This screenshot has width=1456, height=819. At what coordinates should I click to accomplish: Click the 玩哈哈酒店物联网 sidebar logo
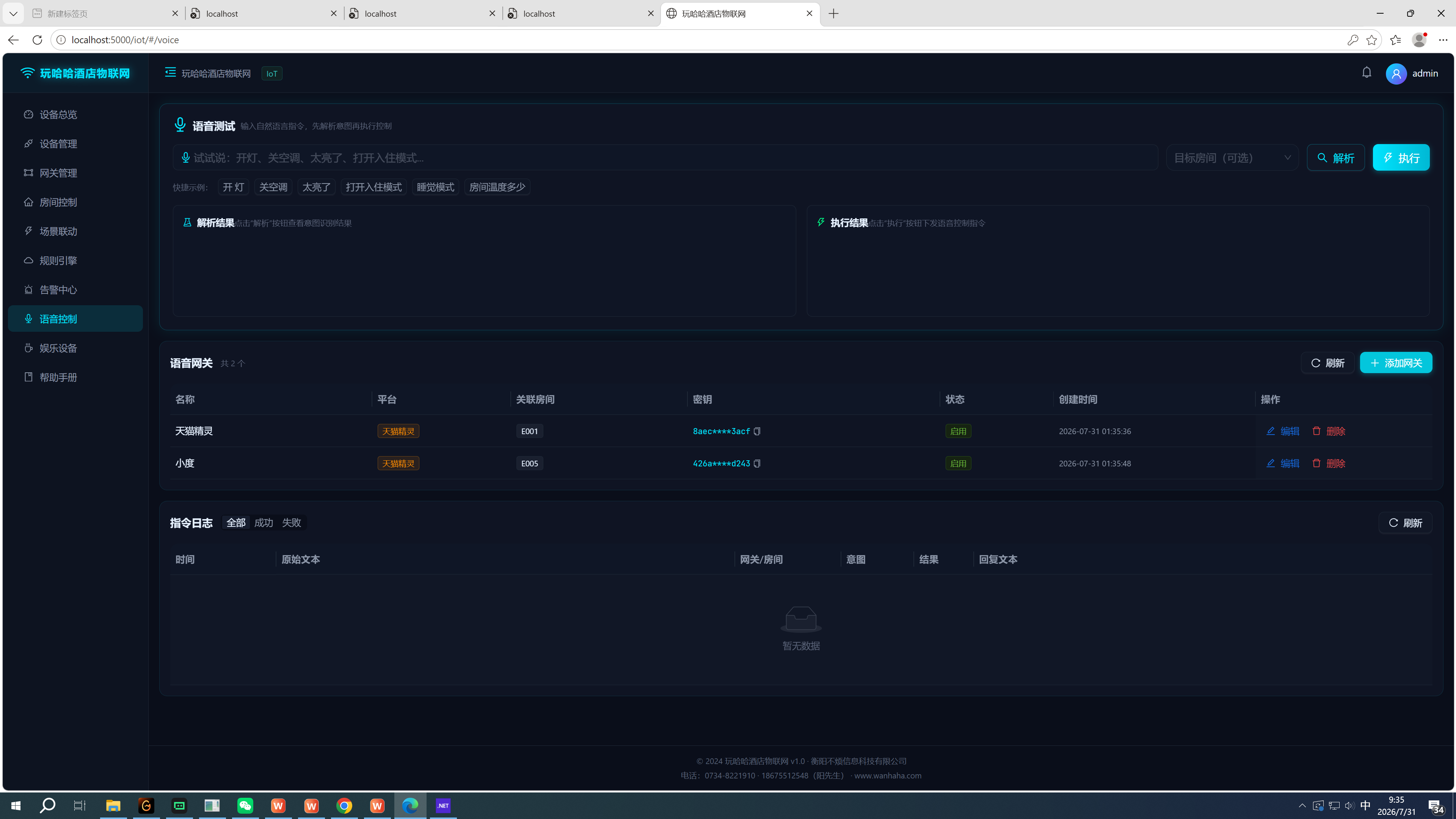[x=76, y=74]
